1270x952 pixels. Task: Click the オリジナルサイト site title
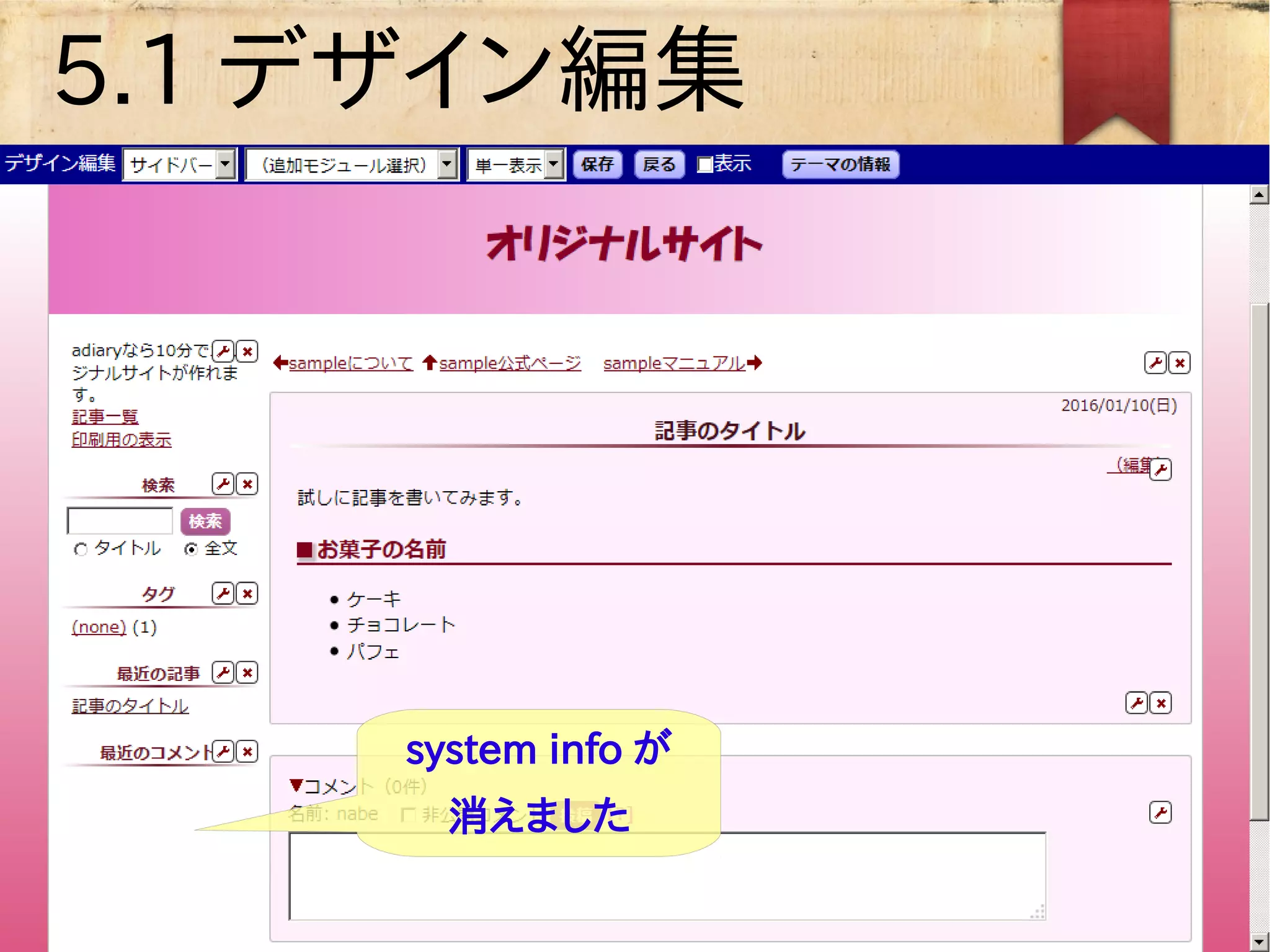pyautogui.click(x=624, y=244)
